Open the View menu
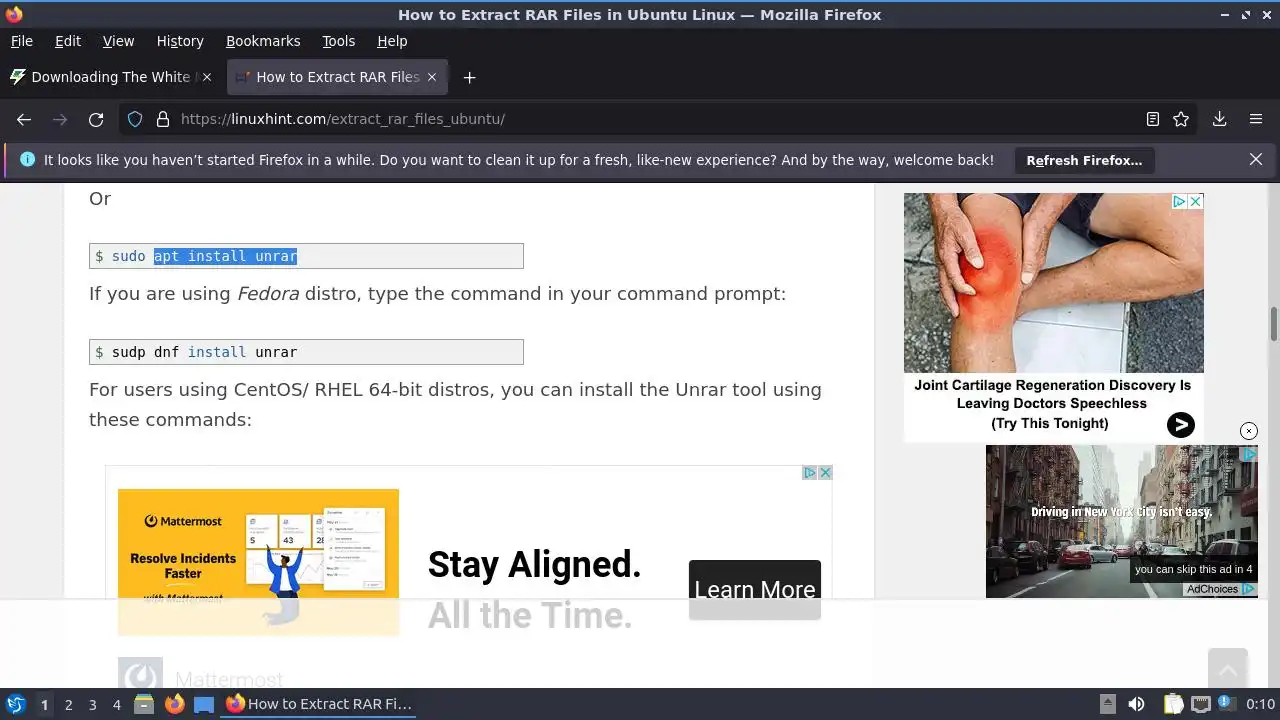This screenshot has height=720, width=1280. pyautogui.click(x=118, y=41)
